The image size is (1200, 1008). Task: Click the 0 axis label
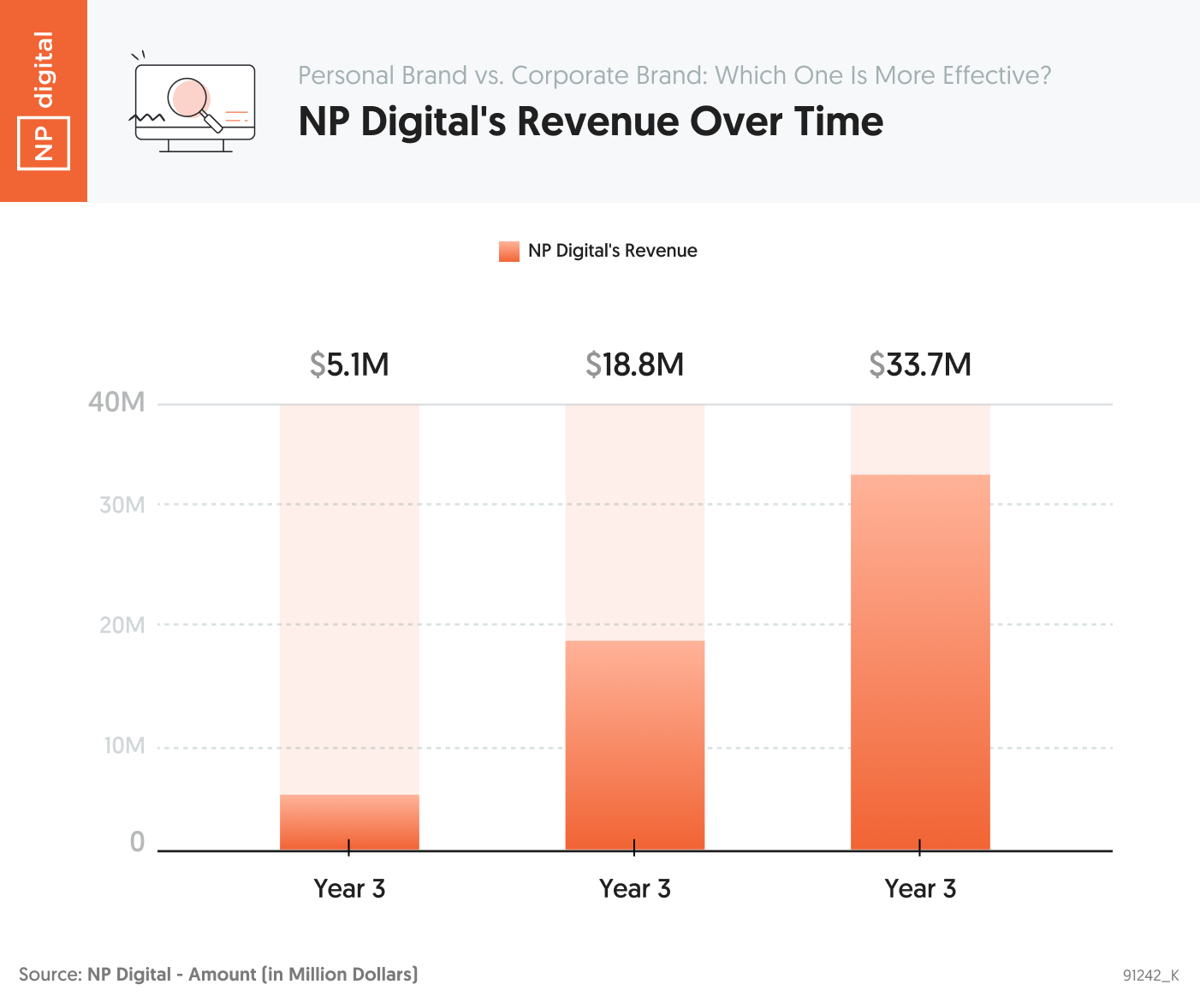[x=137, y=843]
